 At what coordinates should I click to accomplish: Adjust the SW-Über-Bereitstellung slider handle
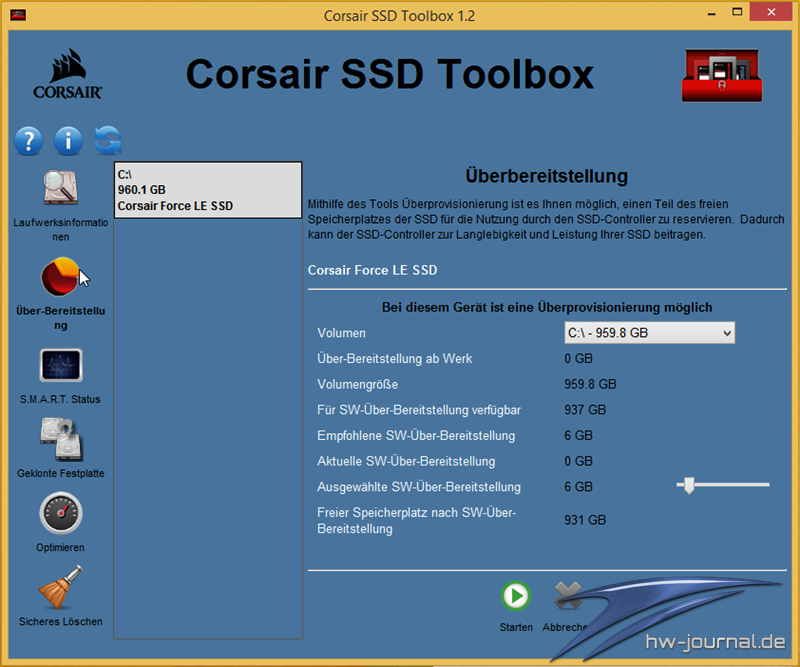click(689, 485)
